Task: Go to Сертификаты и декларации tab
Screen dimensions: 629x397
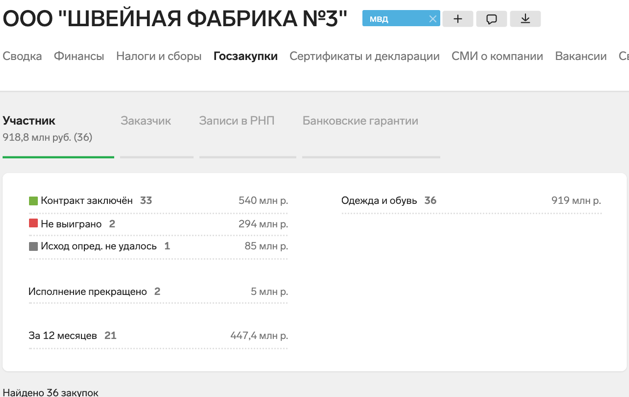Action: (365, 56)
